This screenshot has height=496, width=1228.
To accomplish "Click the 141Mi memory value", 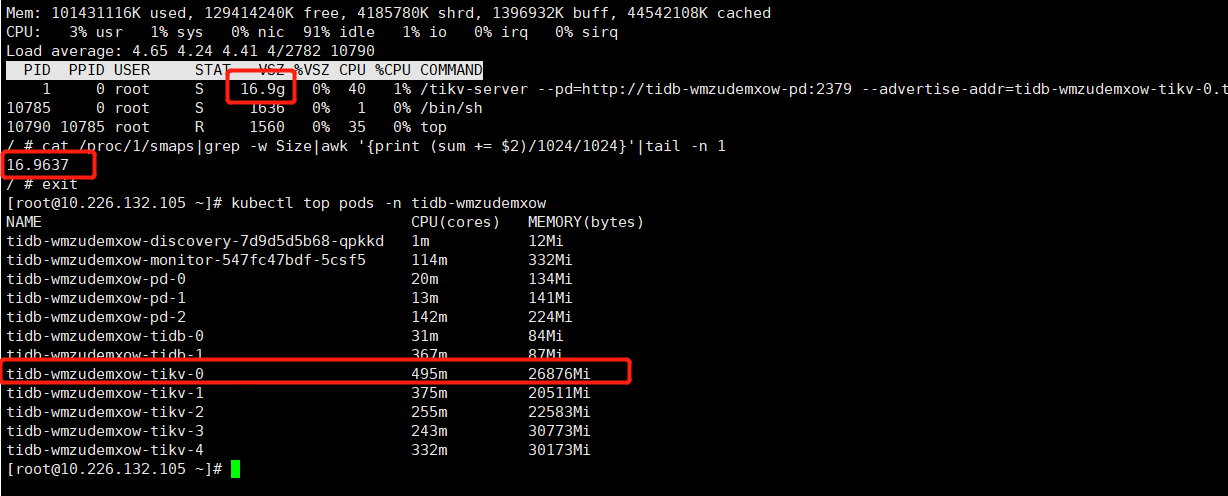I will pyautogui.click(x=550, y=298).
